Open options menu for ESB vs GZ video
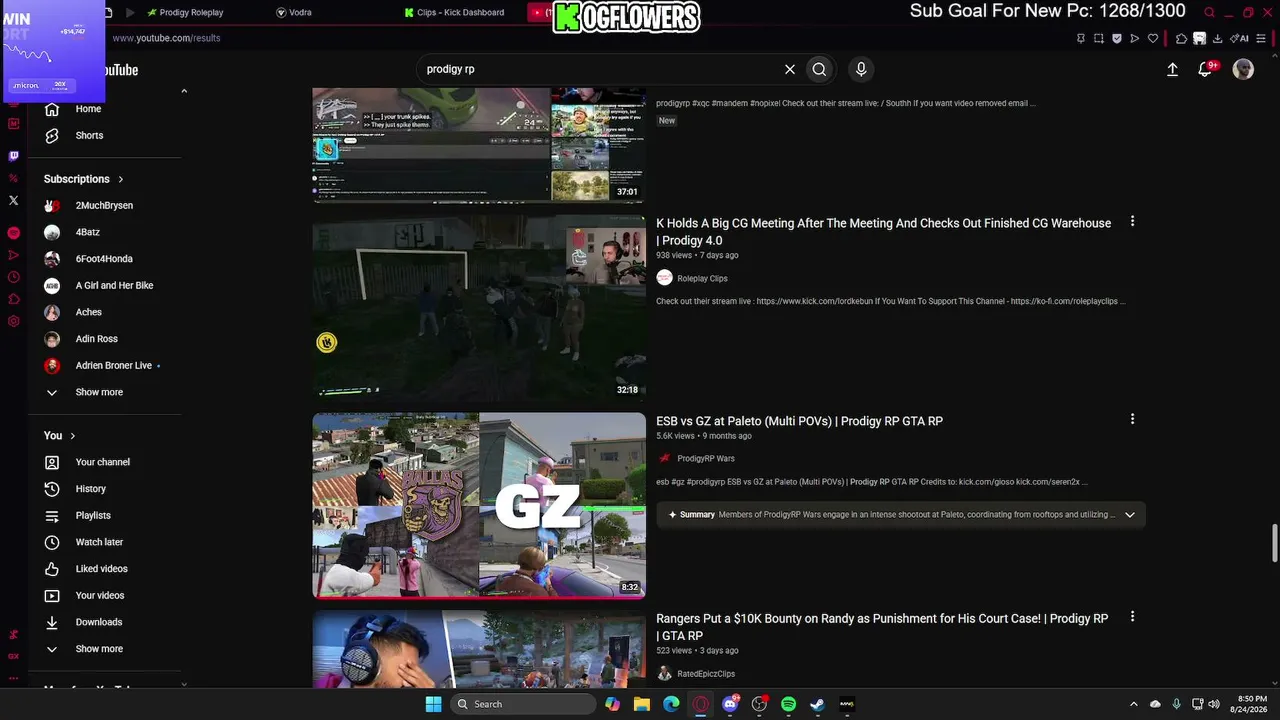The image size is (1280, 720). 1132,419
